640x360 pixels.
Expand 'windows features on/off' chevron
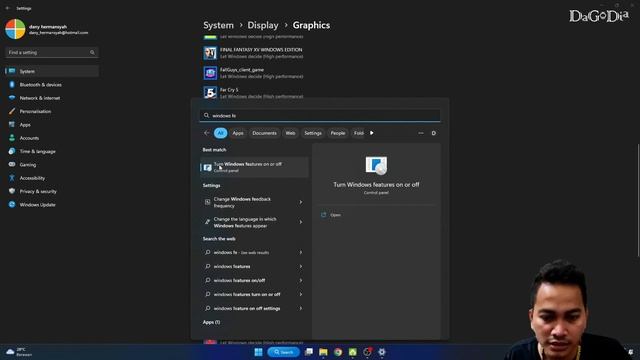tap(301, 280)
